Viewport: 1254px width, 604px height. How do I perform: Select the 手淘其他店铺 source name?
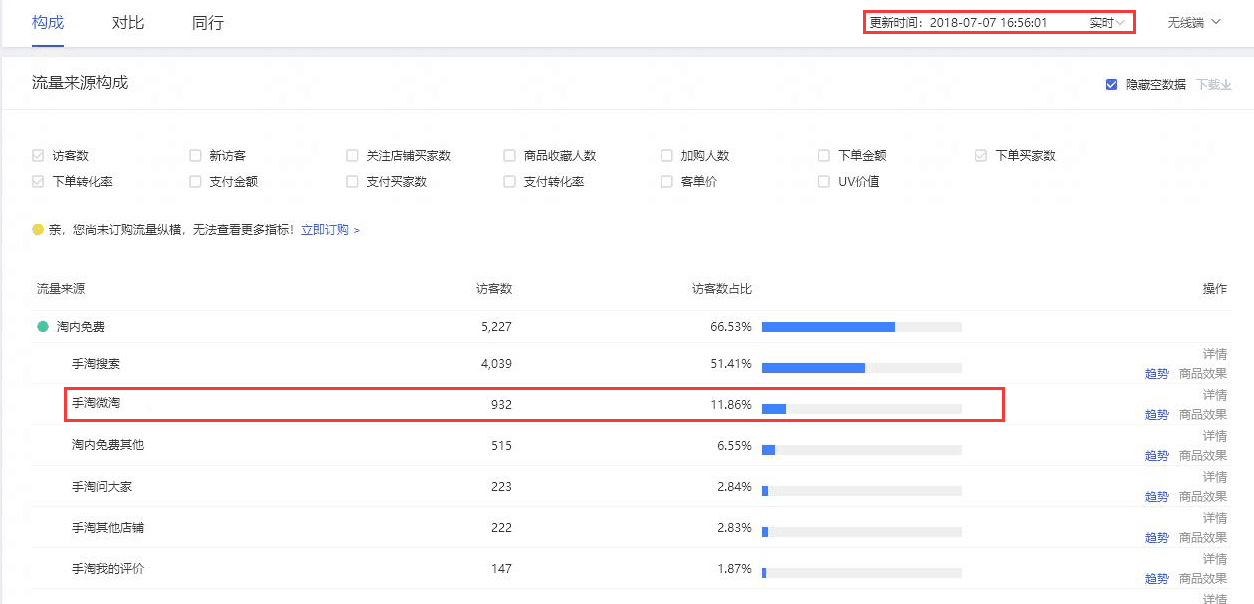108,527
